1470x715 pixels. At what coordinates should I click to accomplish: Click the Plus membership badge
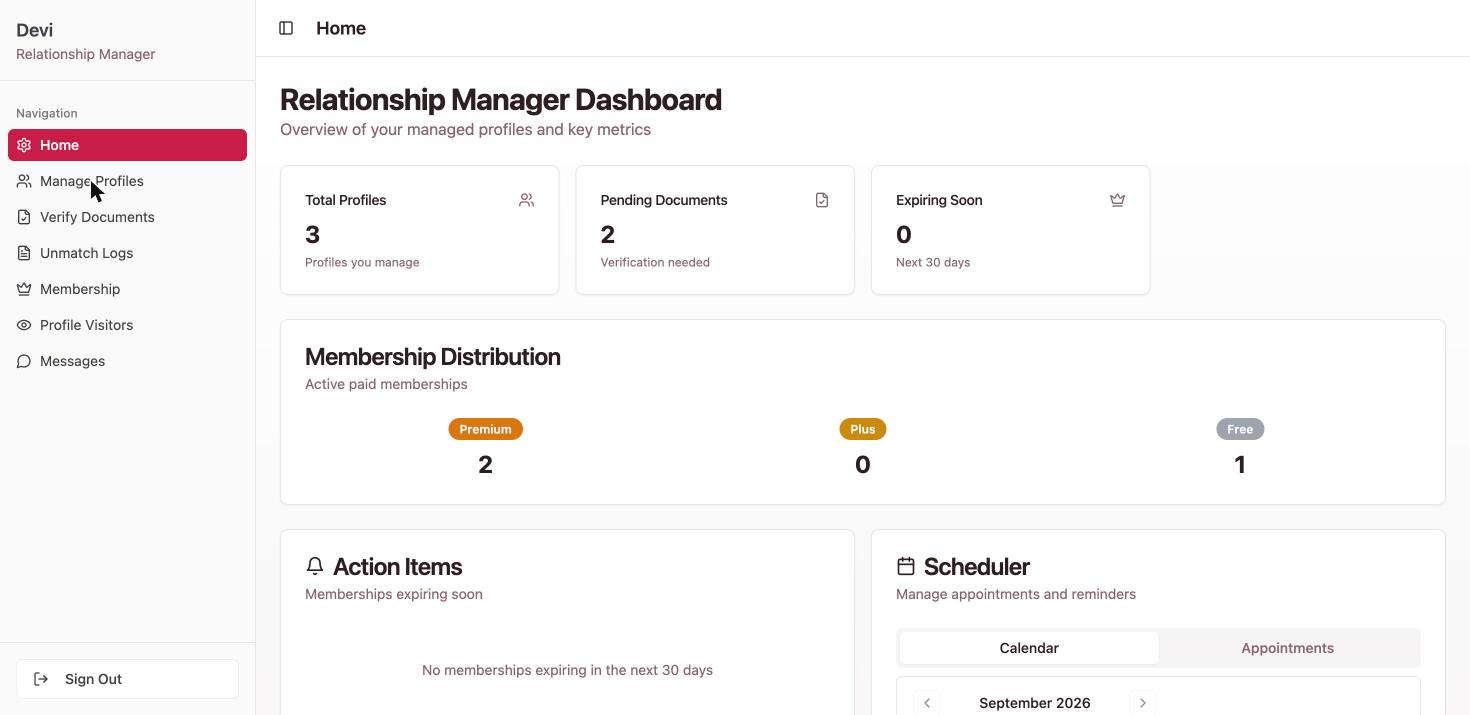[862, 429]
